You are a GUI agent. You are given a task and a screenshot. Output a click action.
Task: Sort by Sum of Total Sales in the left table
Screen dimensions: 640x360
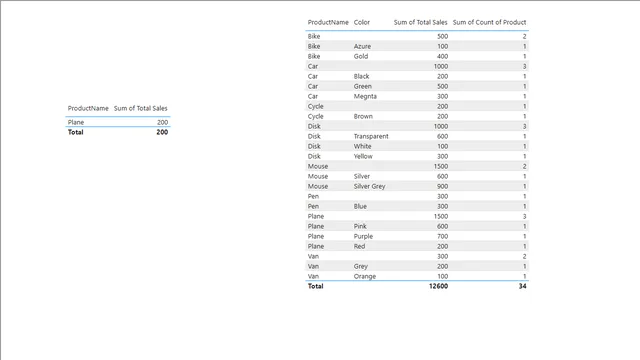[140, 108]
